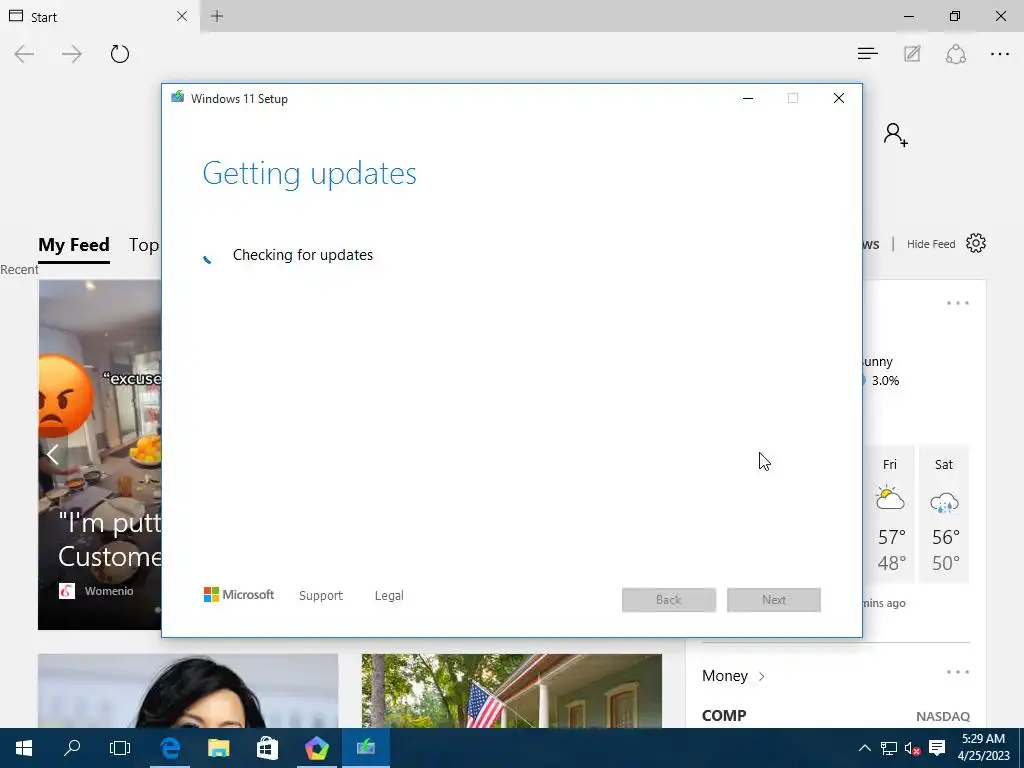Select the Start tab

point(98,16)
